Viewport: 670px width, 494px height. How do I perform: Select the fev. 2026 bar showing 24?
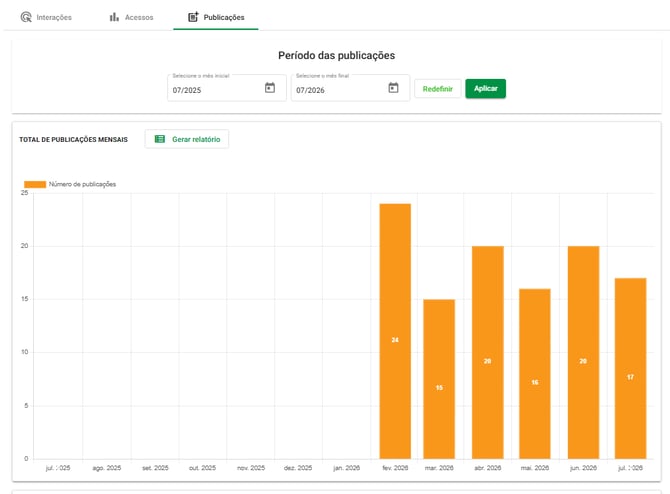click(395, 331)
